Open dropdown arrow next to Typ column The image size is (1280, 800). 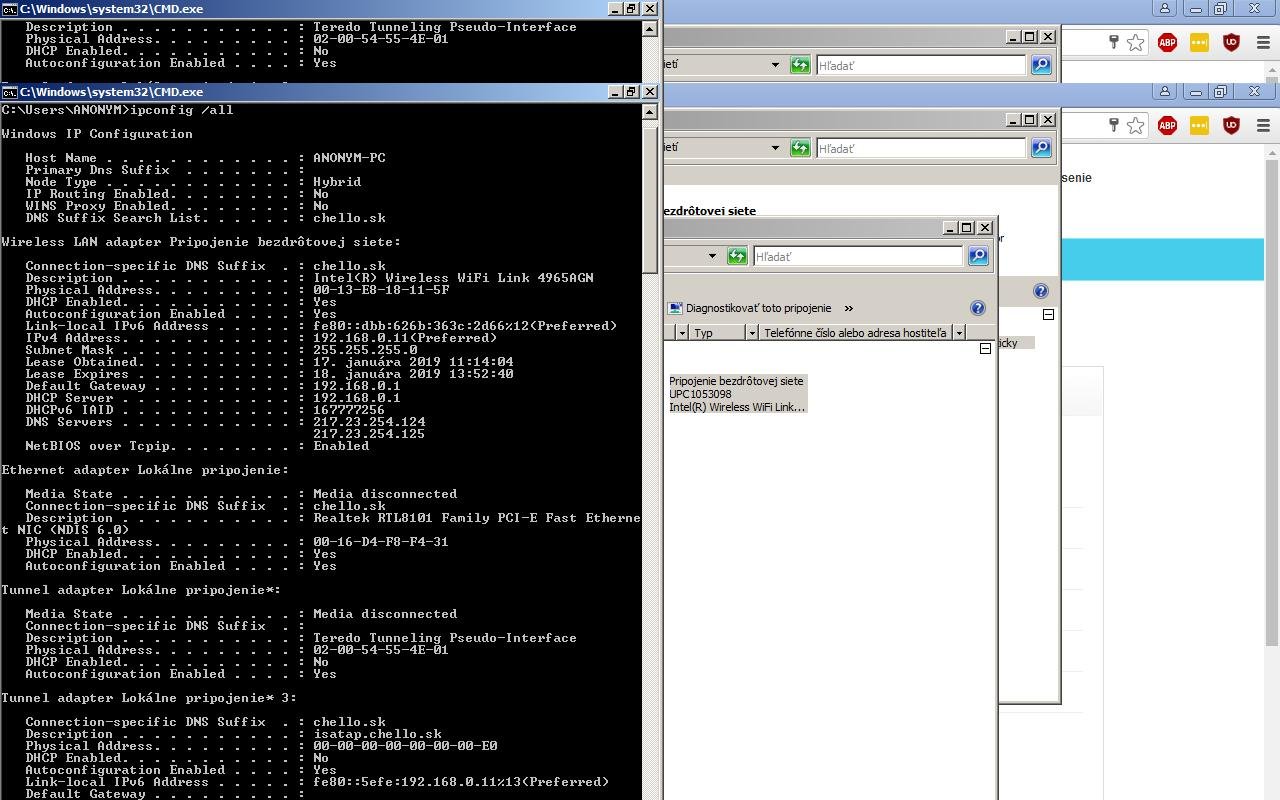pos(751,332)
